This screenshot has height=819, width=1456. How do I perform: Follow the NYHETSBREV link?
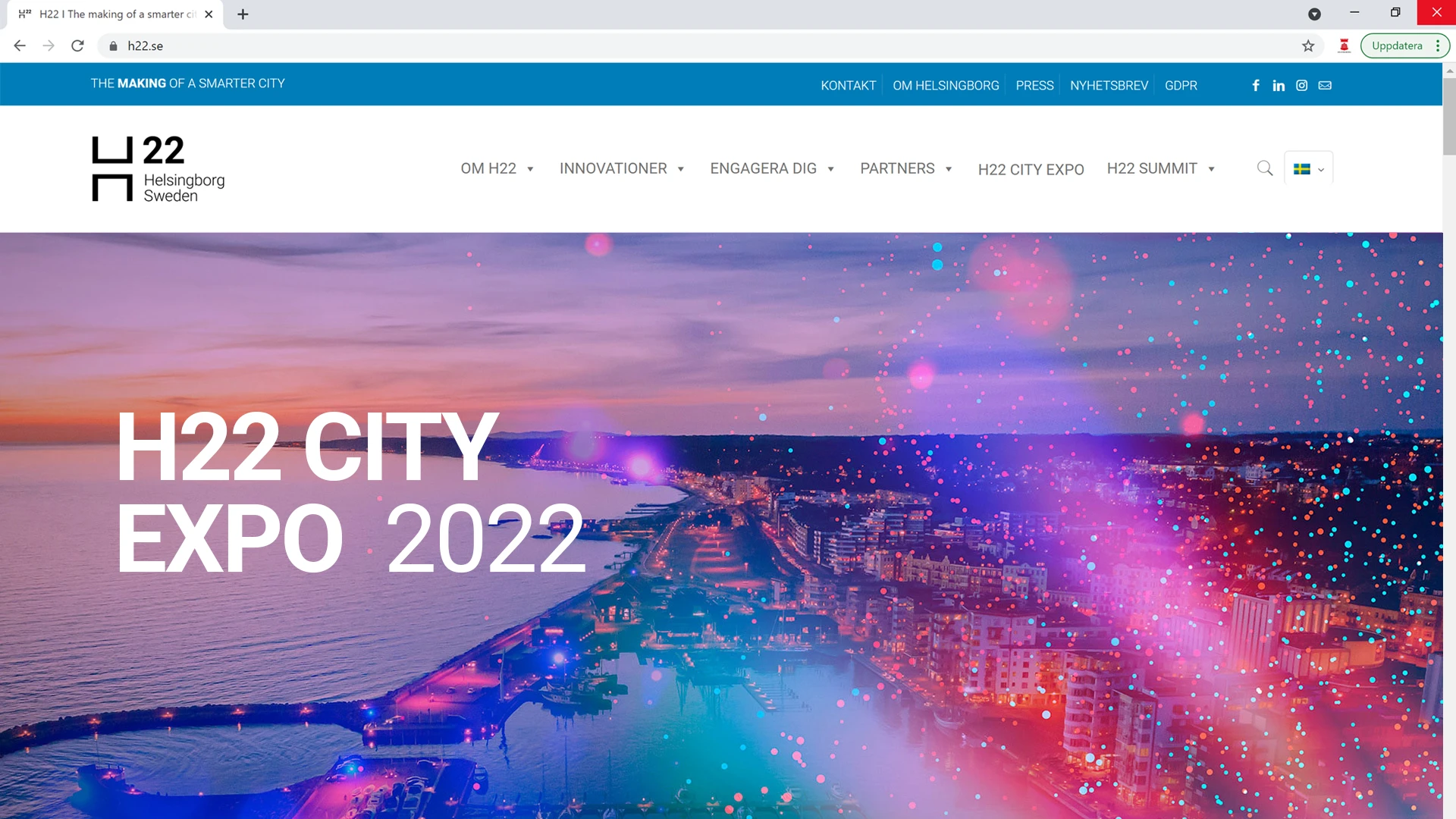coord(1109,86)
